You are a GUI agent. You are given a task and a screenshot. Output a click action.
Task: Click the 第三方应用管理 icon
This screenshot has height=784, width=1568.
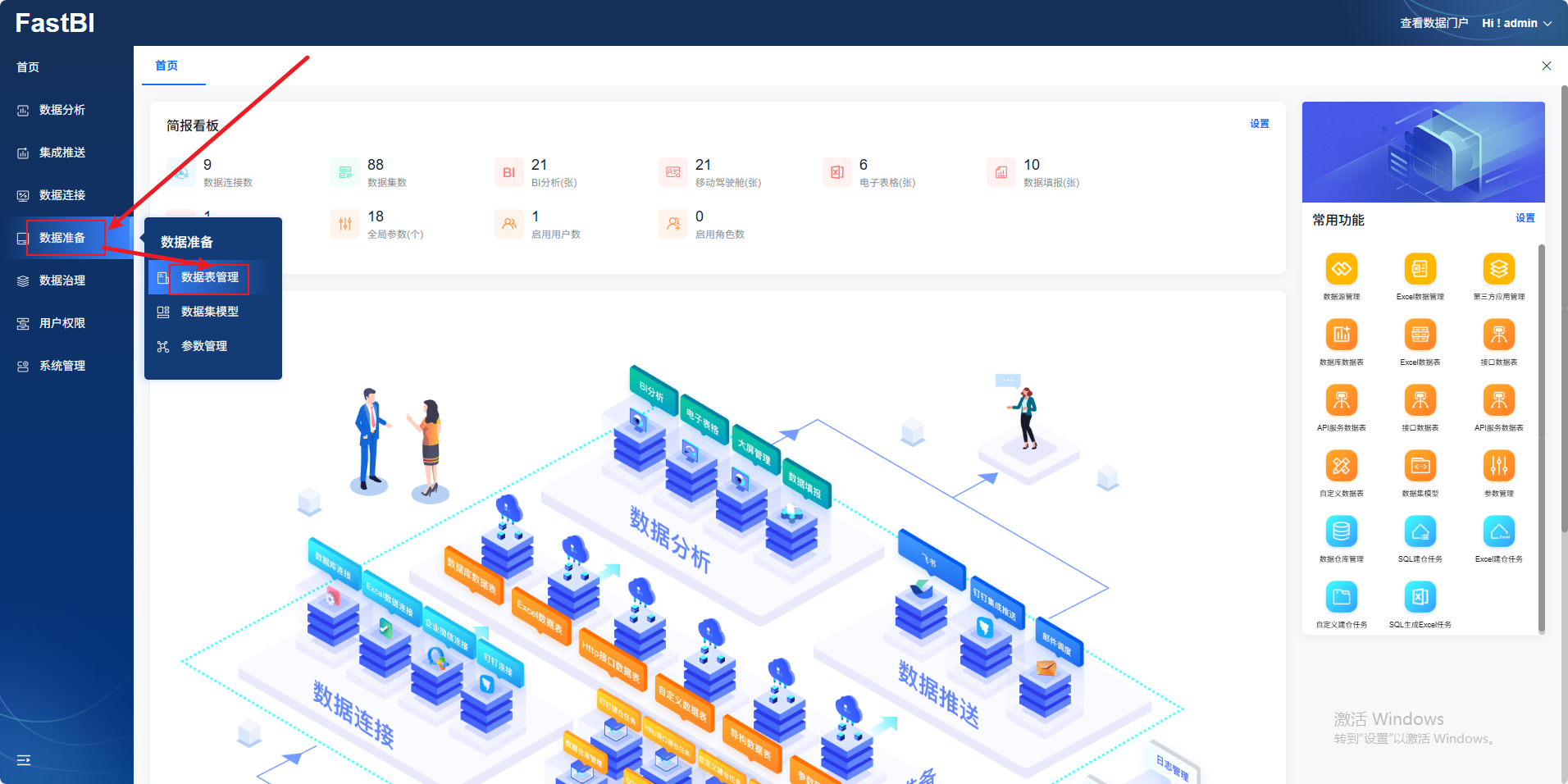click(1498, 270)
